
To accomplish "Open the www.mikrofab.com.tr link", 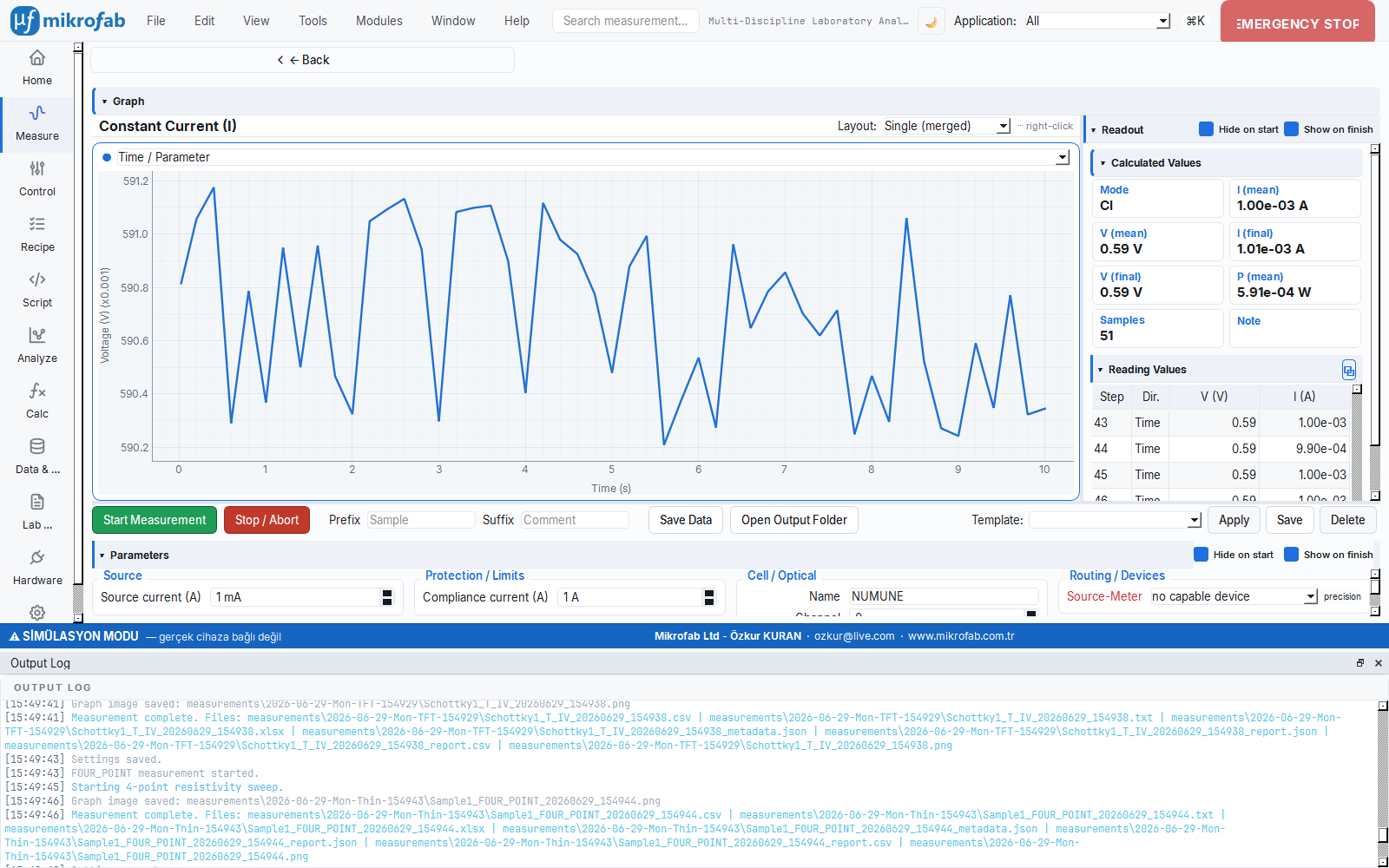I will (961, 636).
